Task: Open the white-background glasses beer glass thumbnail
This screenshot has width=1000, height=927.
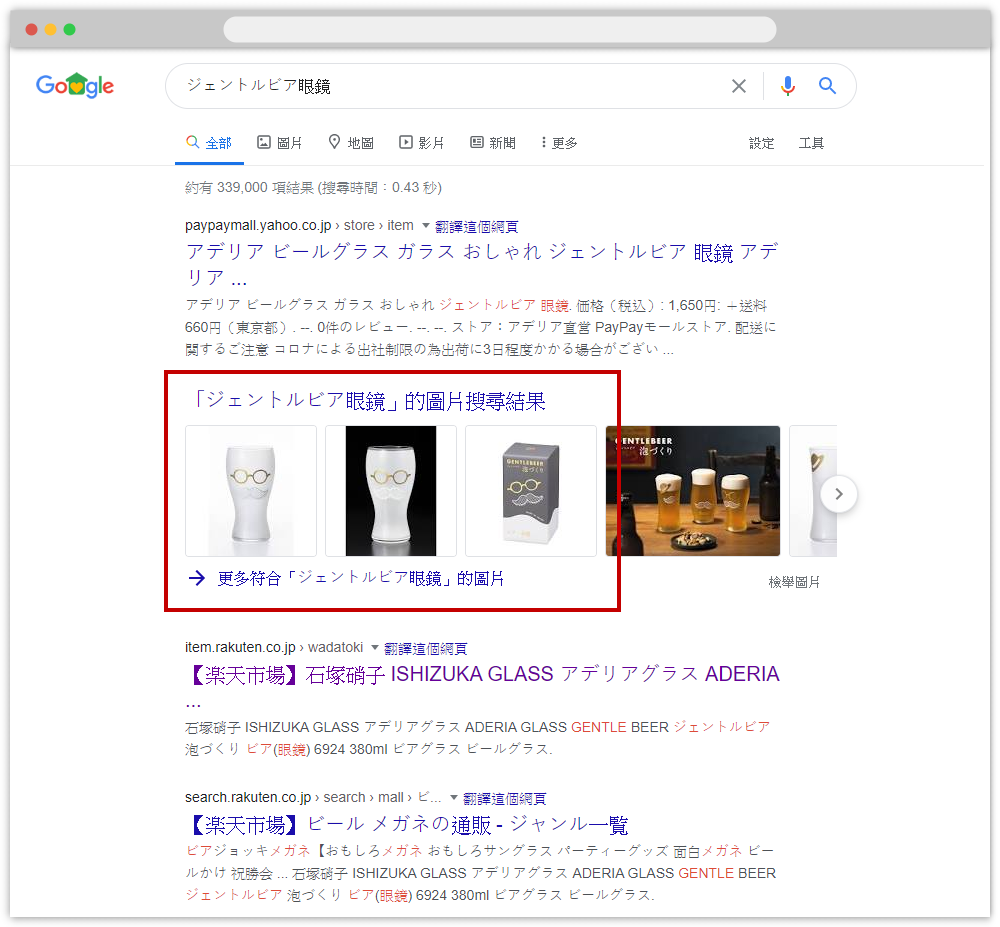Action: click(x=251, y=491)
